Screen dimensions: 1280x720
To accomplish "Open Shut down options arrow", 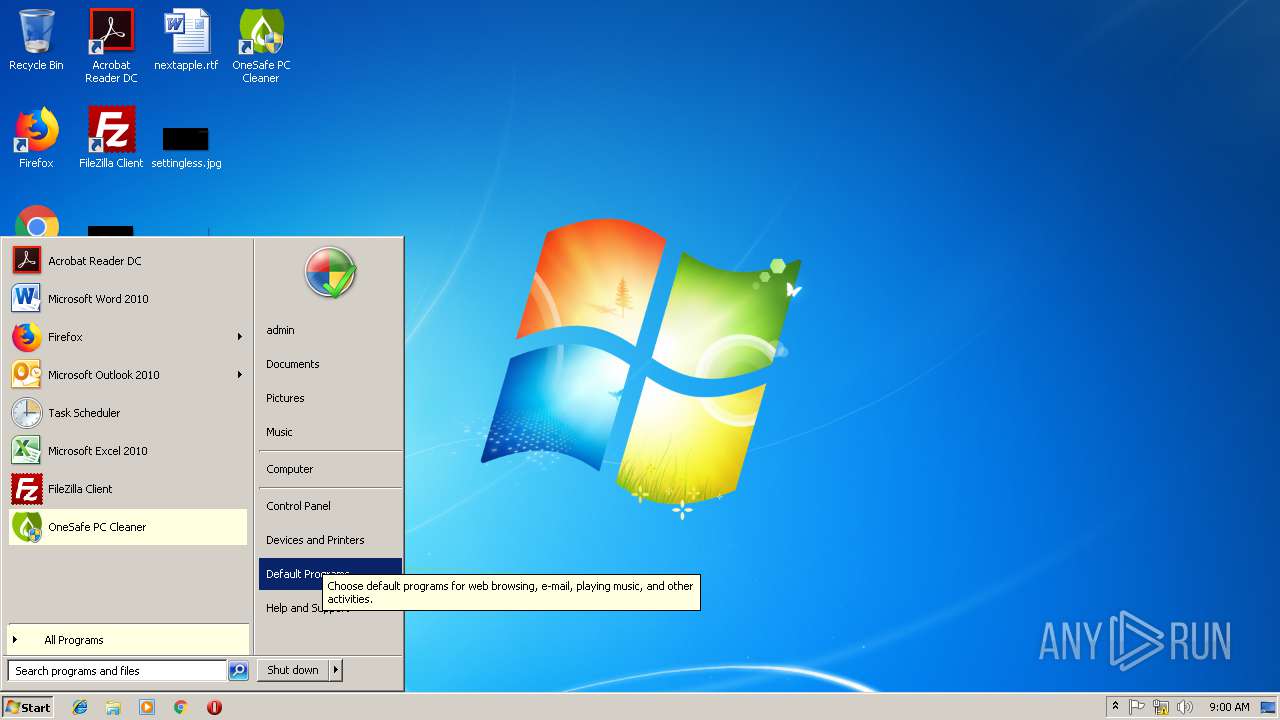I will point(336,670).
